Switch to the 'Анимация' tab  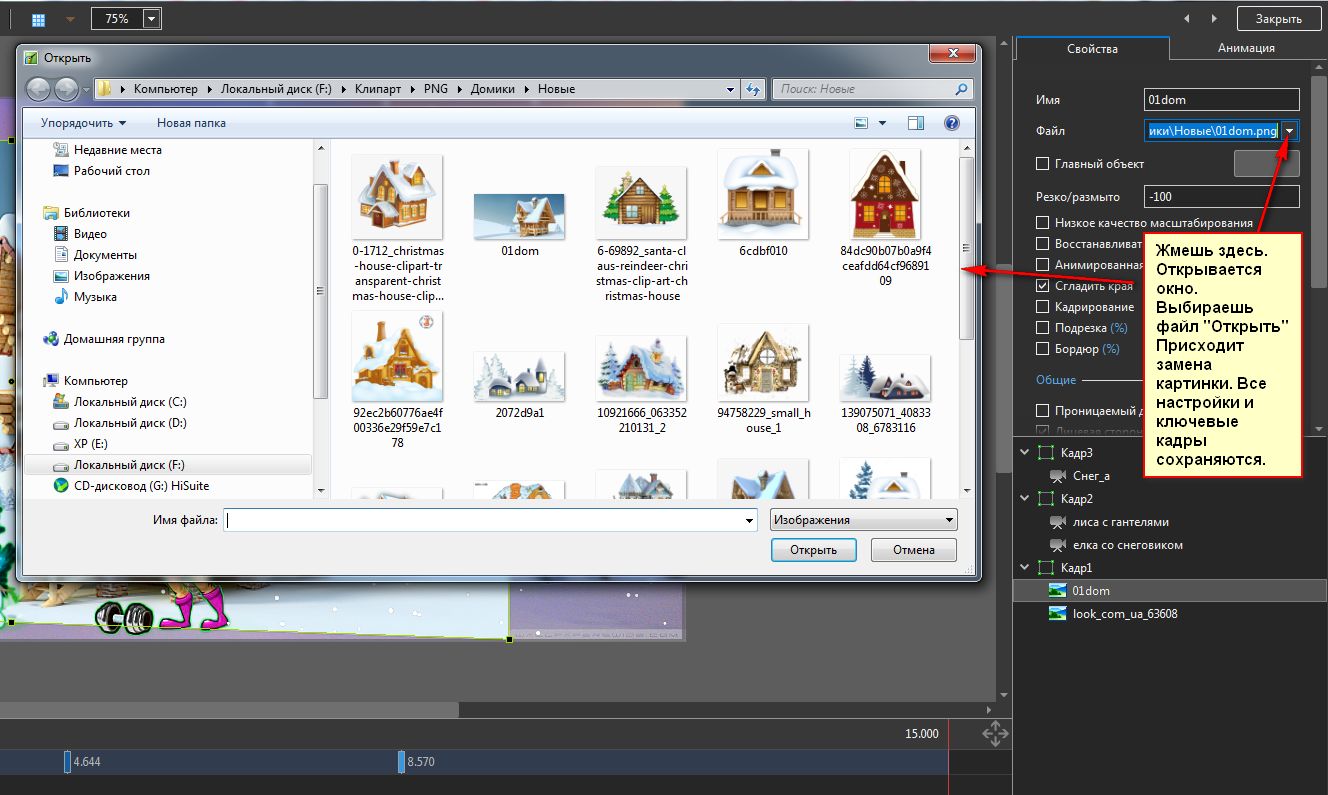tap(1245, 48)
